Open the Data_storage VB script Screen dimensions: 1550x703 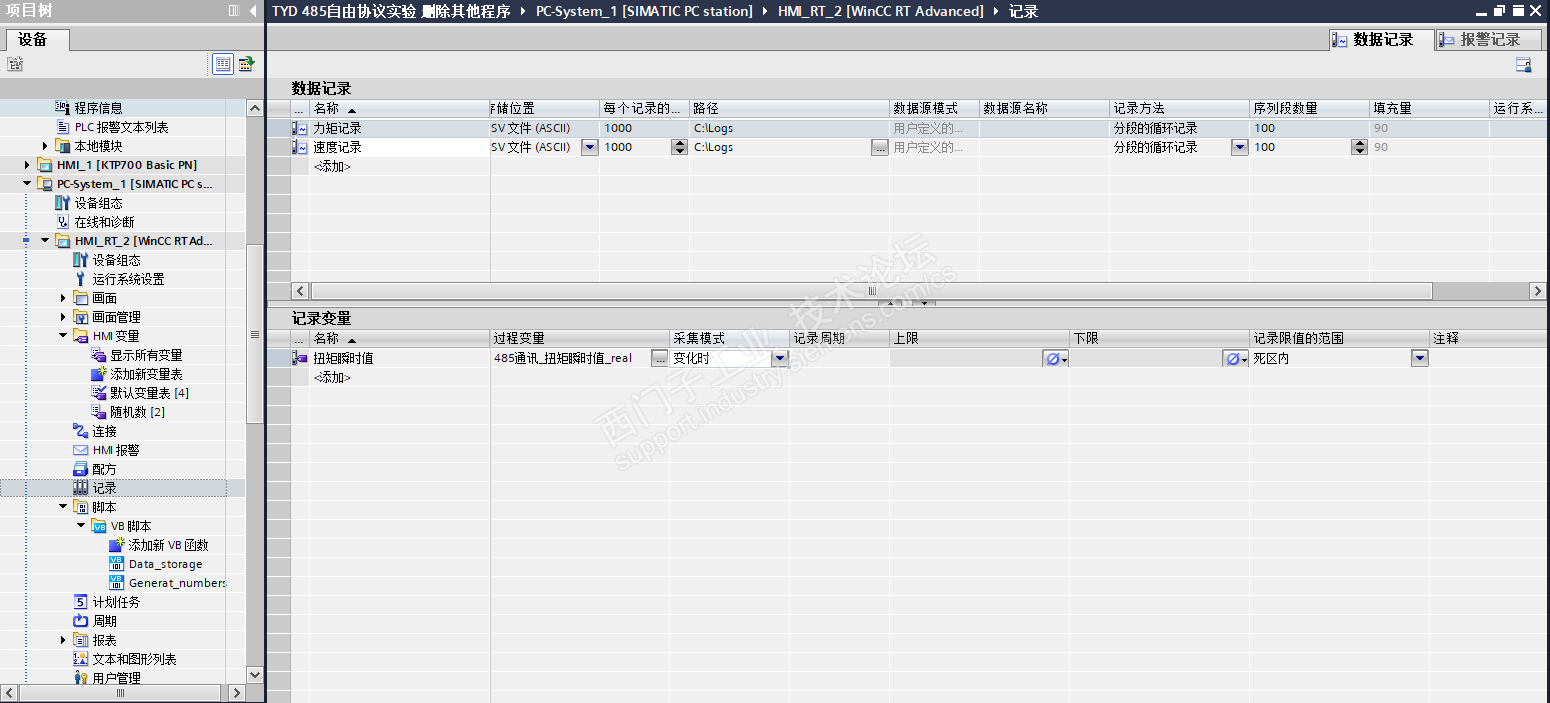[x=165, y=564]
